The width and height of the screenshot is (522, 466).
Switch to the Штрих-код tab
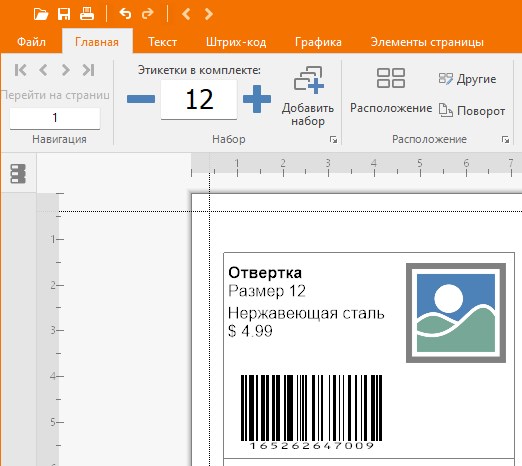click(x=236, y=42)
